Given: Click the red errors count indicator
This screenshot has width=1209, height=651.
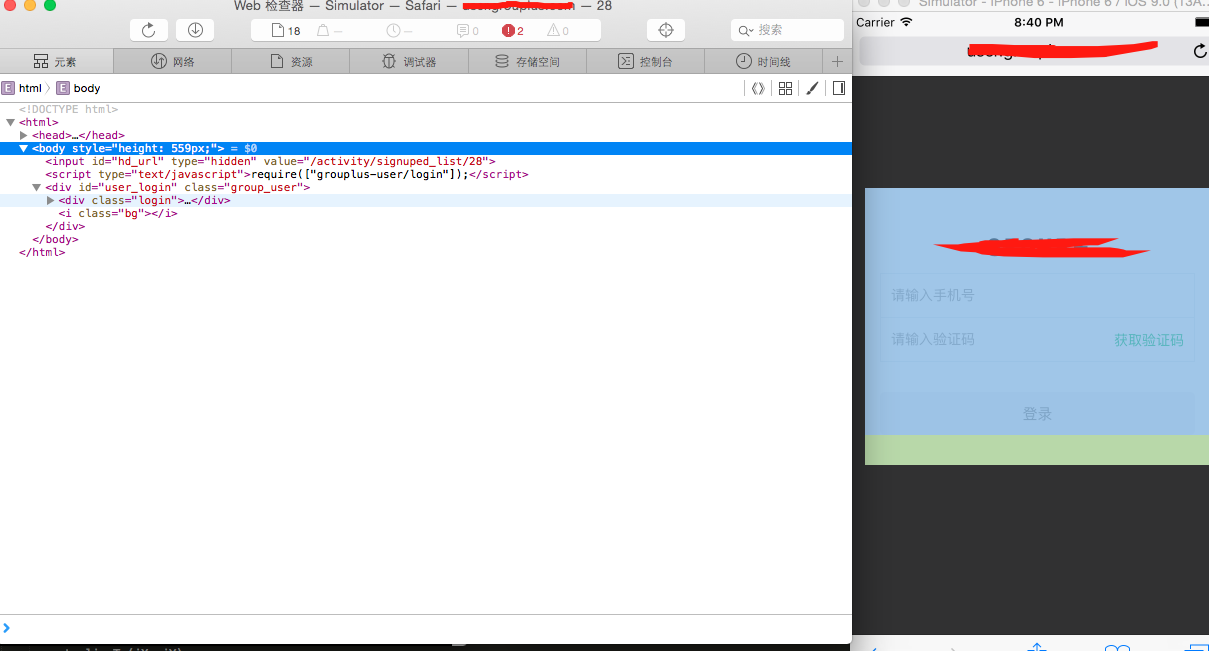Looking at the screenshot, I should [x=513, y=31].
